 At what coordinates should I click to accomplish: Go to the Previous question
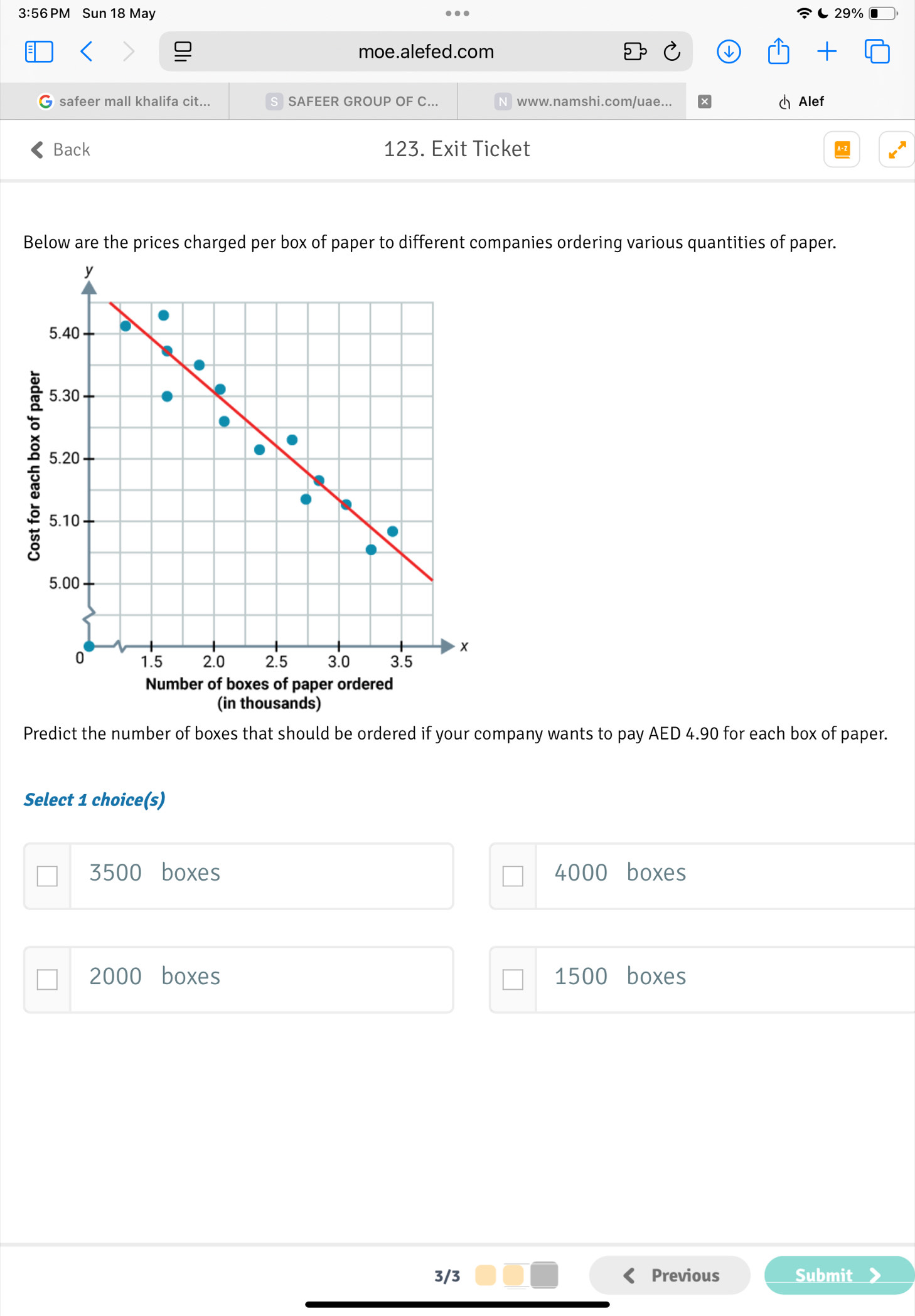[x=670, y=1275]
